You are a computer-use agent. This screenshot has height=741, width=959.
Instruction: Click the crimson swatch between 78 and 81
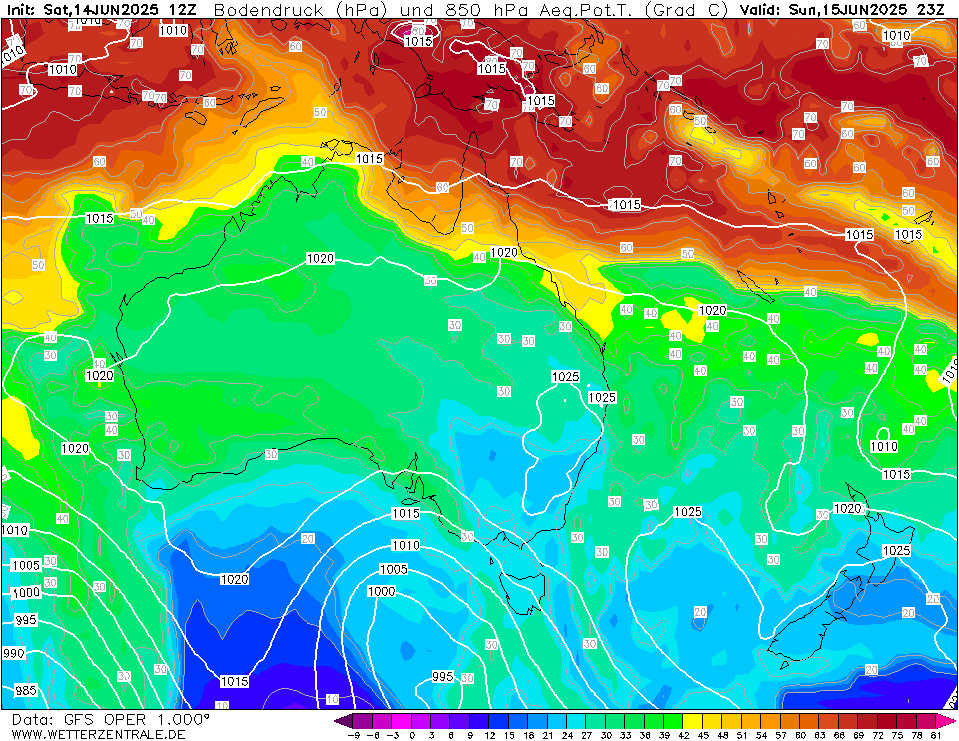[x=927, y=721]
